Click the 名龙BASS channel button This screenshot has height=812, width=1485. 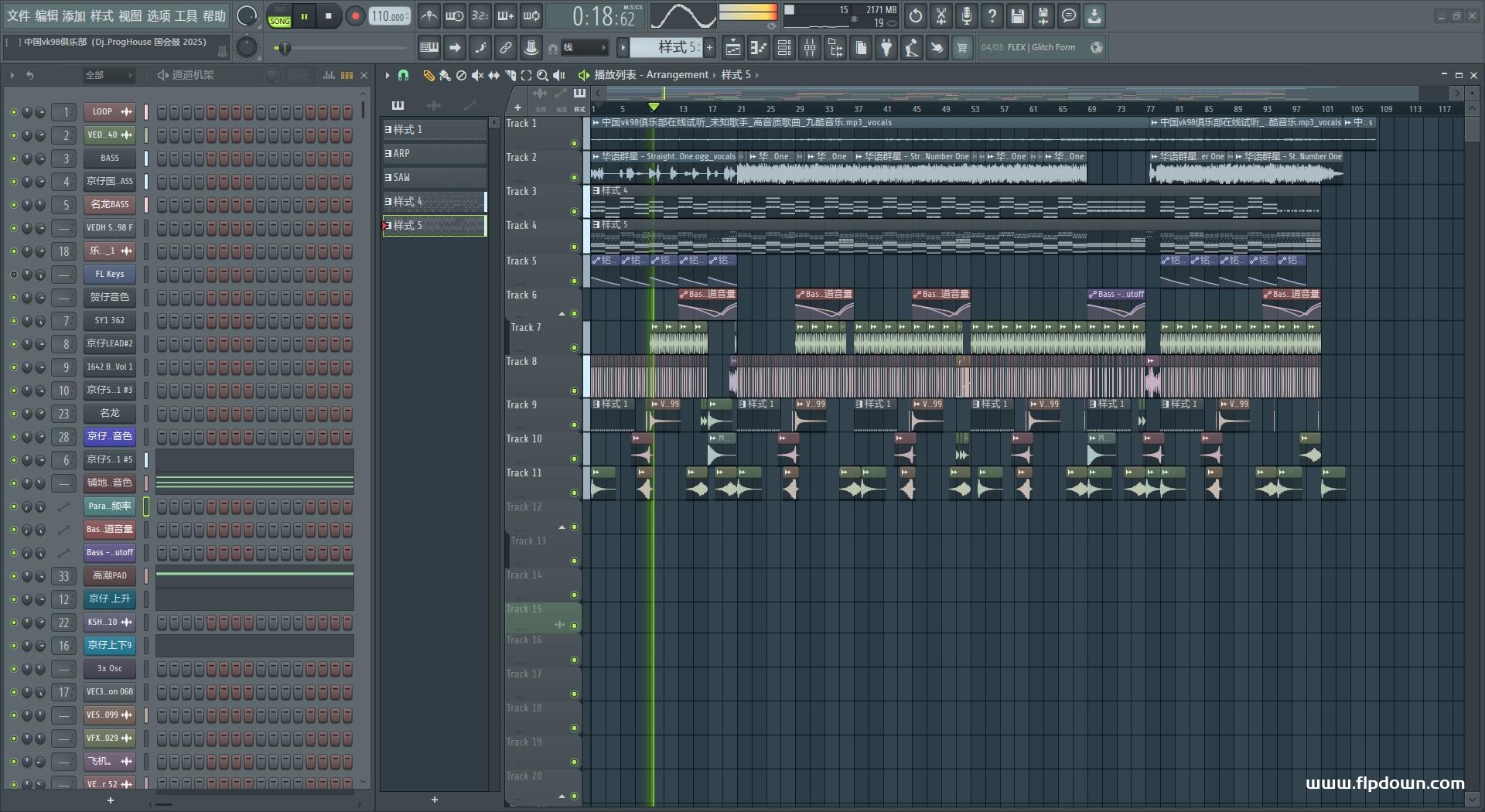(x=109, y=205)
